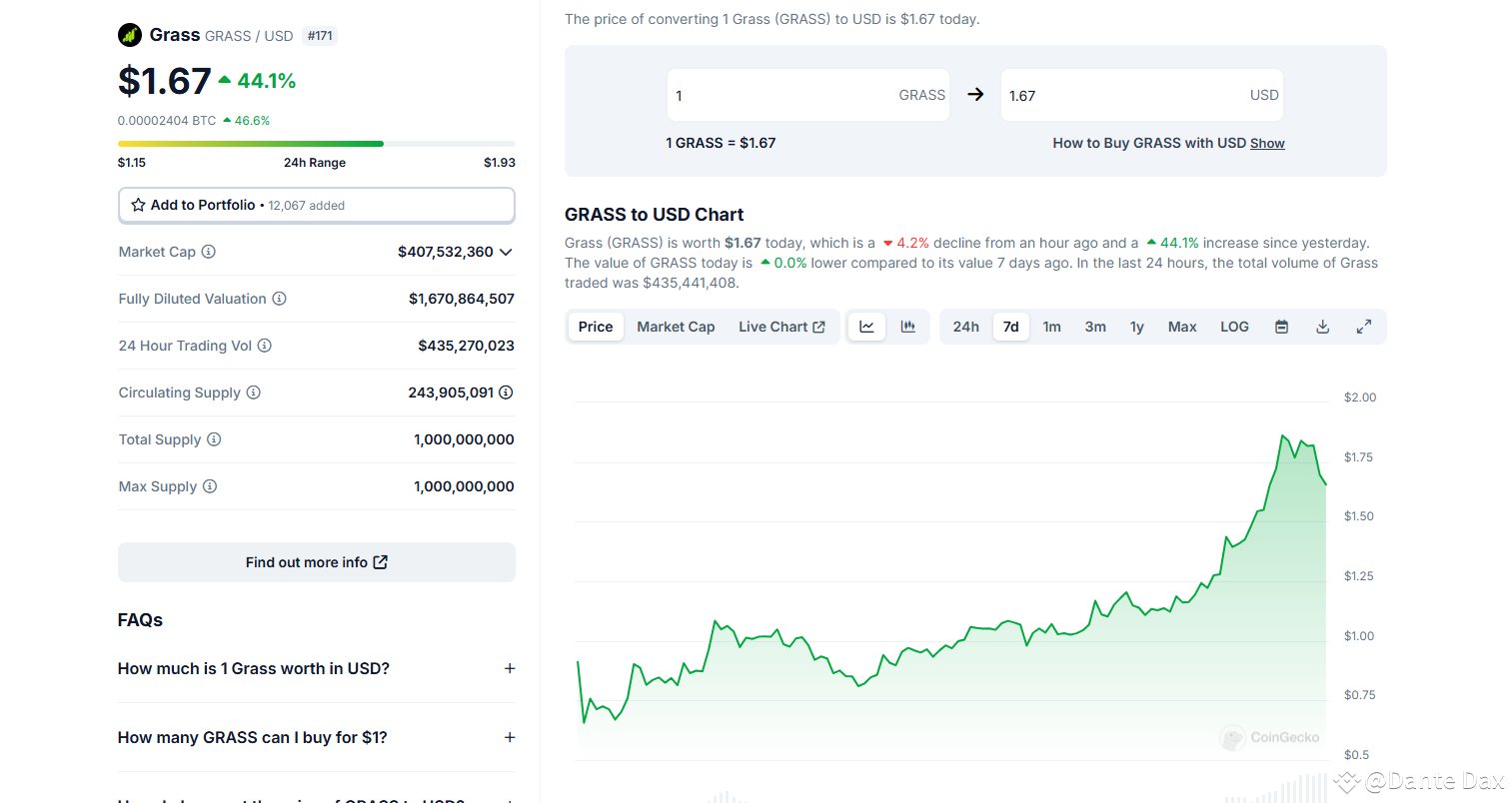Viewport: 1512px width, 803px height.
Task: Open the calendar date range picker icon
Action: click(x=1280, y=326)
